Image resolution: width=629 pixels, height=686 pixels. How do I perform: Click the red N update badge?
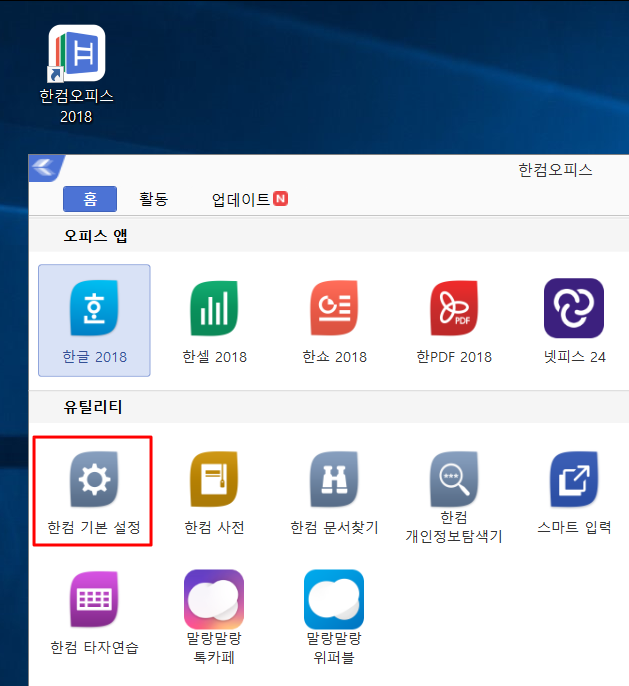[281, 199]
